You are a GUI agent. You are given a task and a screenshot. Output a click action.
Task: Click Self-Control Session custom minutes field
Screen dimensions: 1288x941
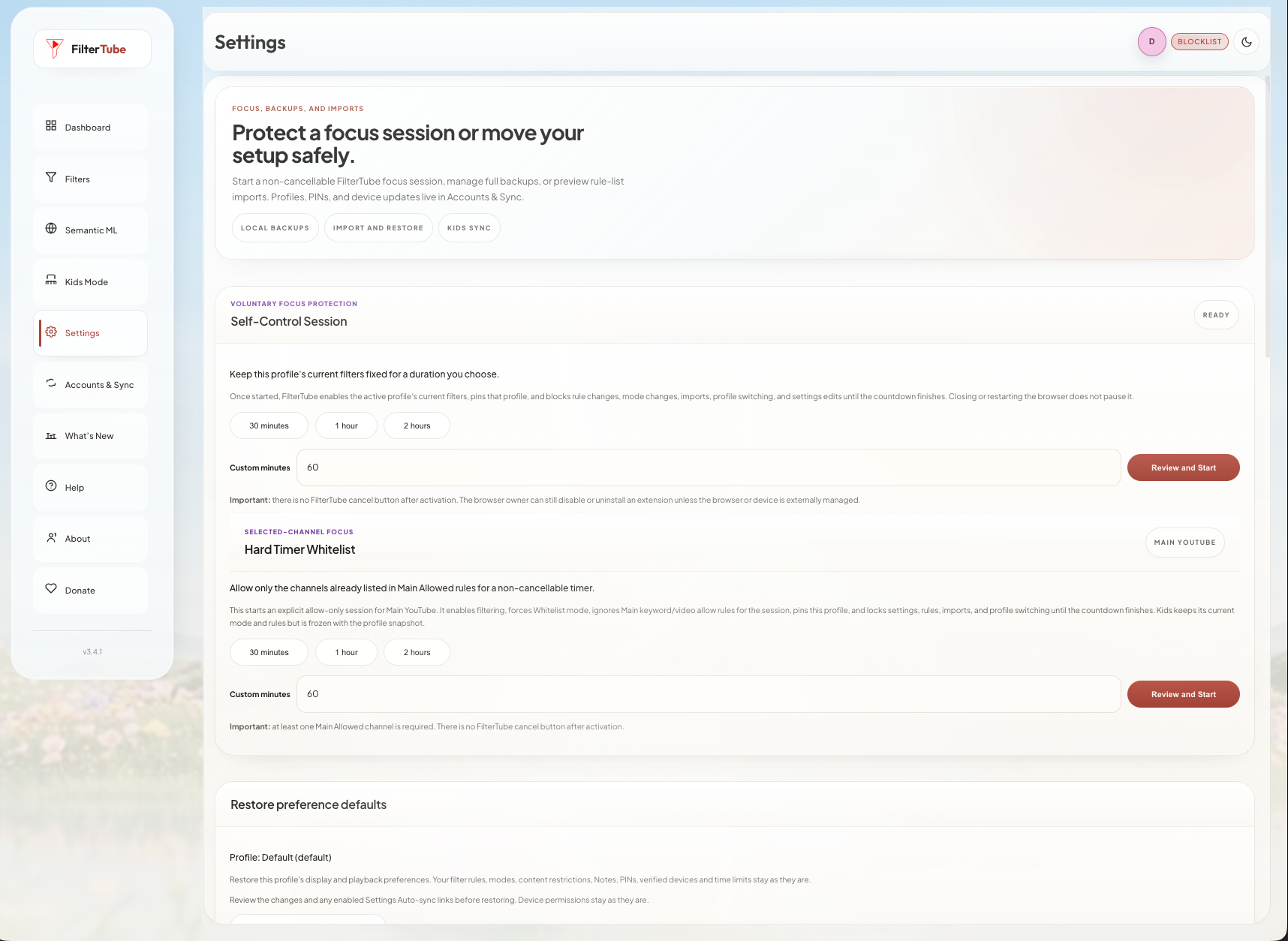coord(709,467)
